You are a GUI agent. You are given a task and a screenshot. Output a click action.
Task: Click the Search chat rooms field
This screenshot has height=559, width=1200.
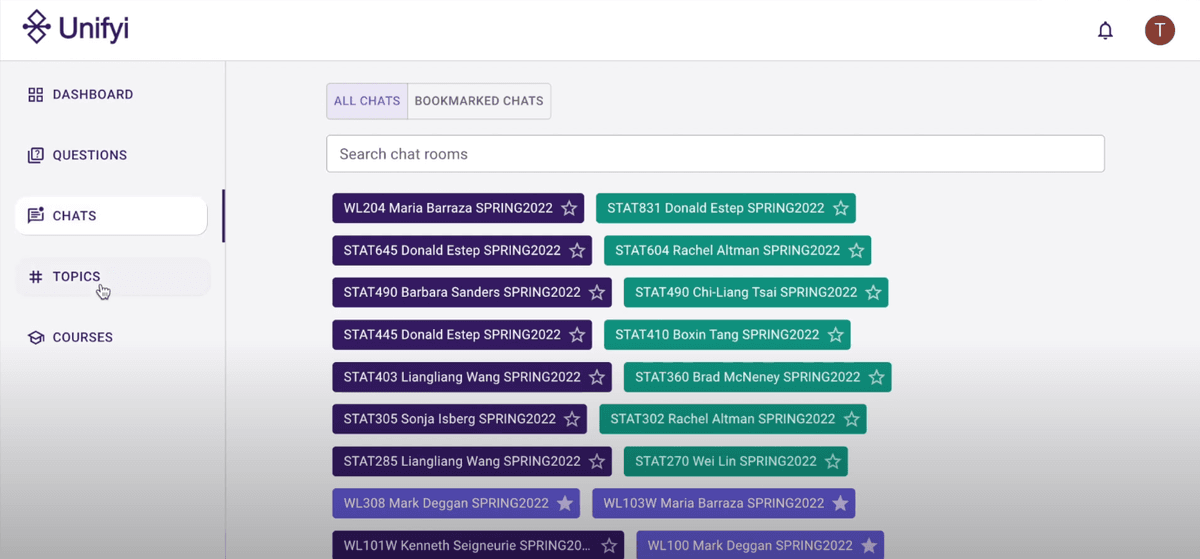(x=715, y=154)
